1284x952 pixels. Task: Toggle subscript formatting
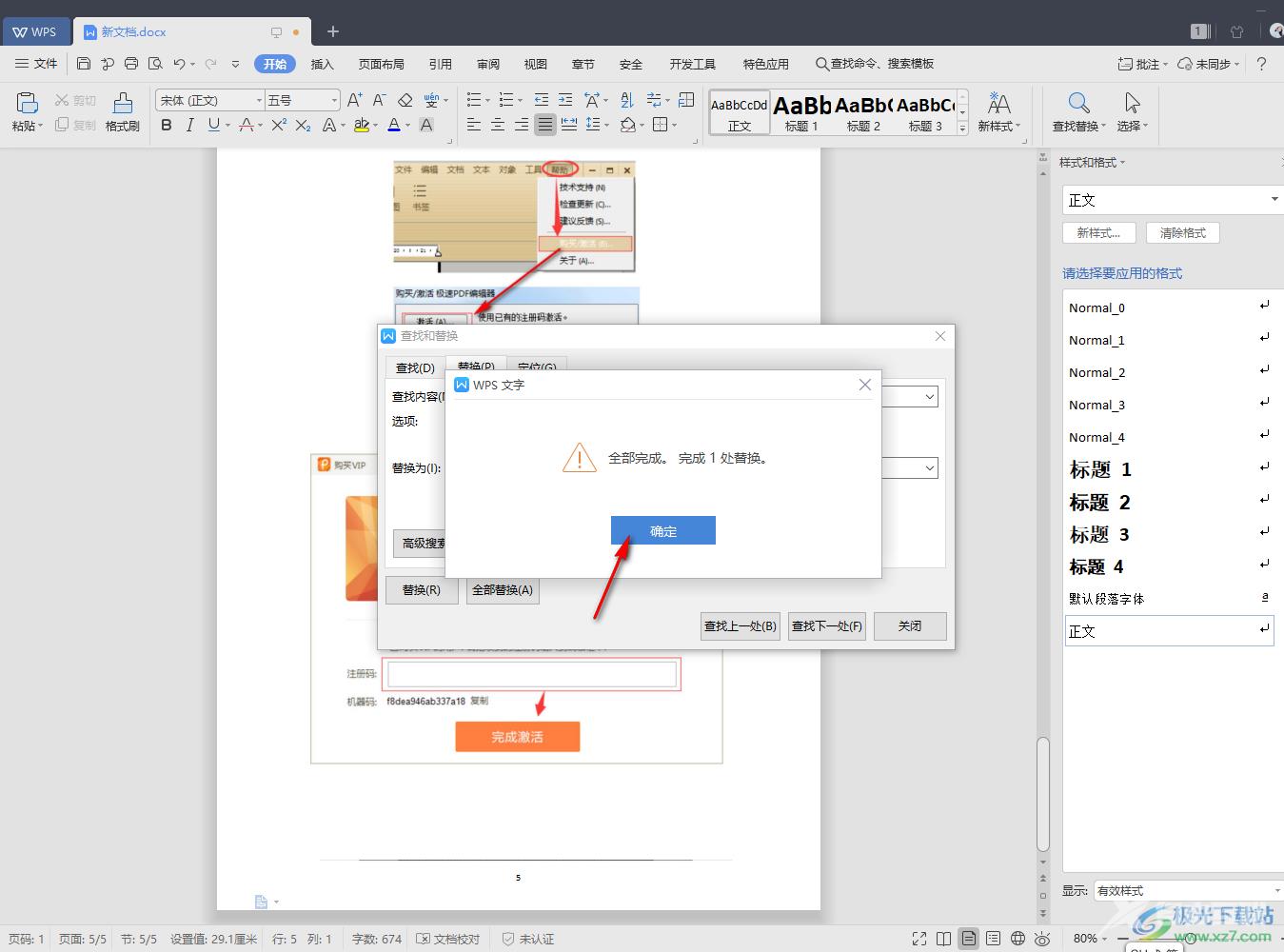(x=303, y=125)
